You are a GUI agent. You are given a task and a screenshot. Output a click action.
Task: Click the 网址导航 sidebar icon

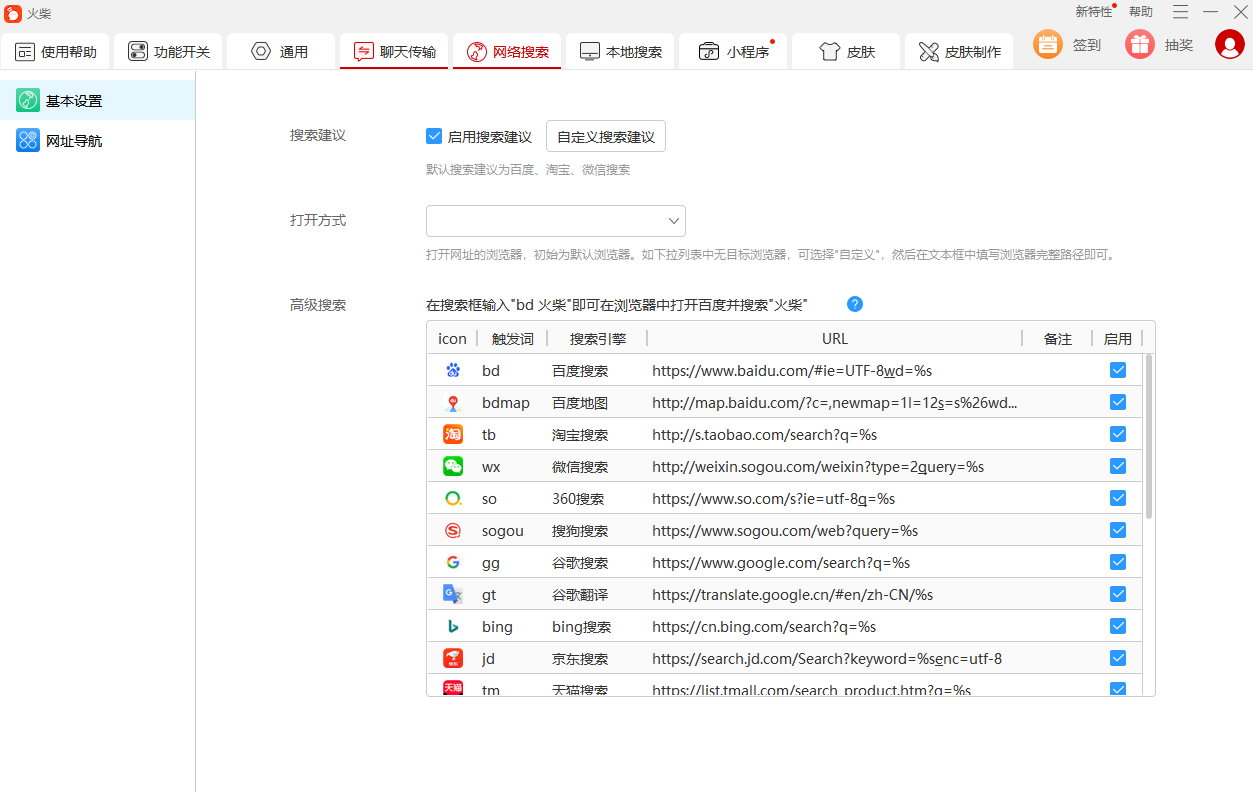point(28,140)
